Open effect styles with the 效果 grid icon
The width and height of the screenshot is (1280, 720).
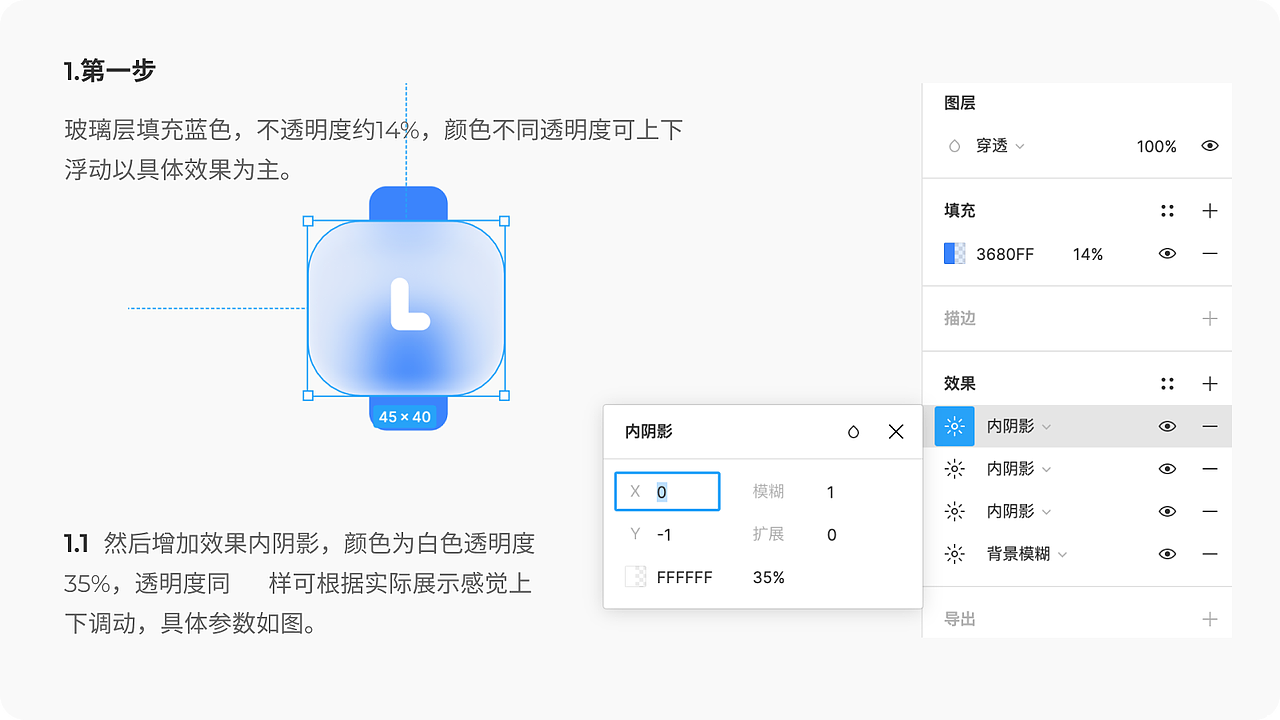pos(1167,383)
